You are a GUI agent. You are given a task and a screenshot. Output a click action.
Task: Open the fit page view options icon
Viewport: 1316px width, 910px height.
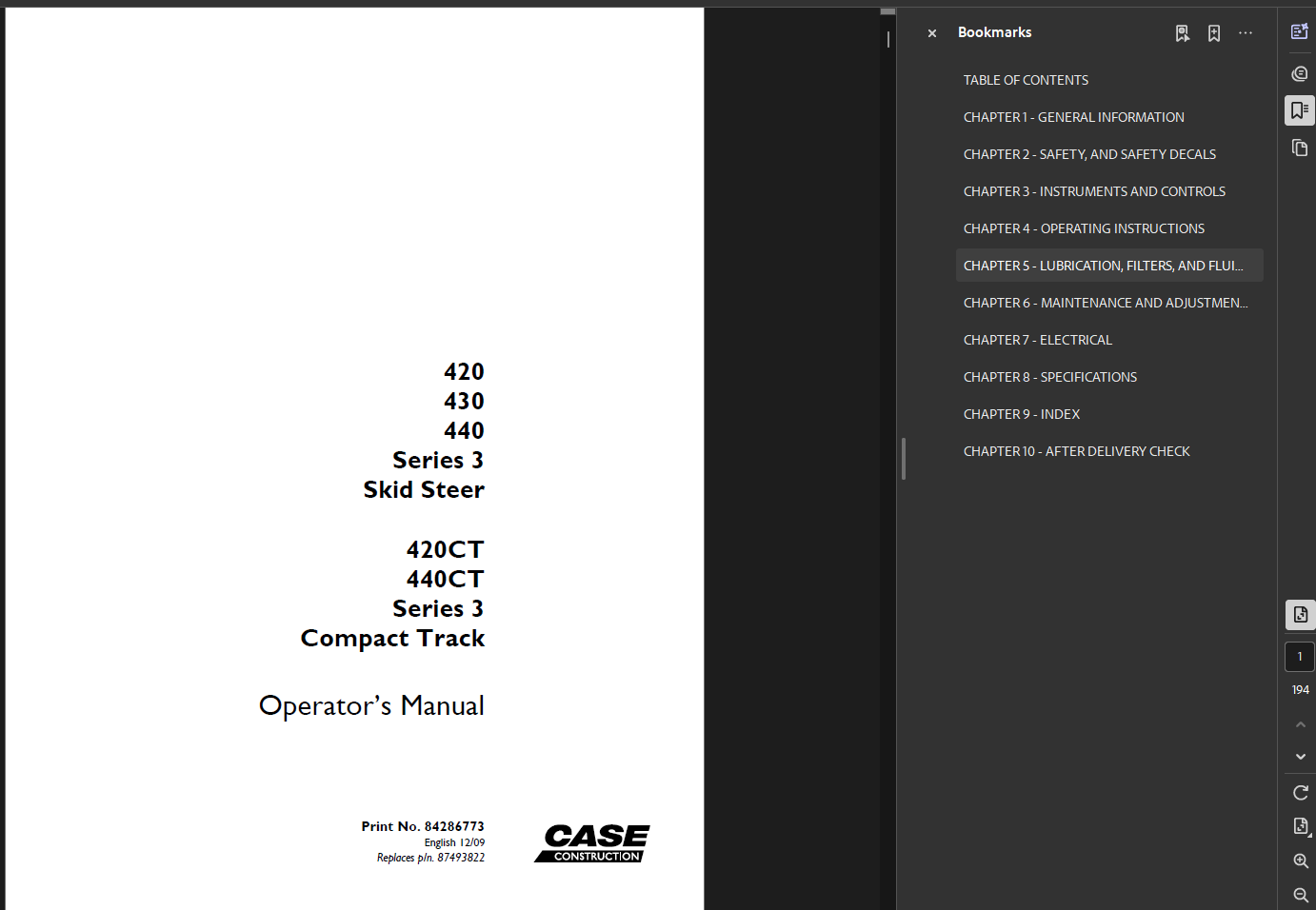tap(1300, 826)
